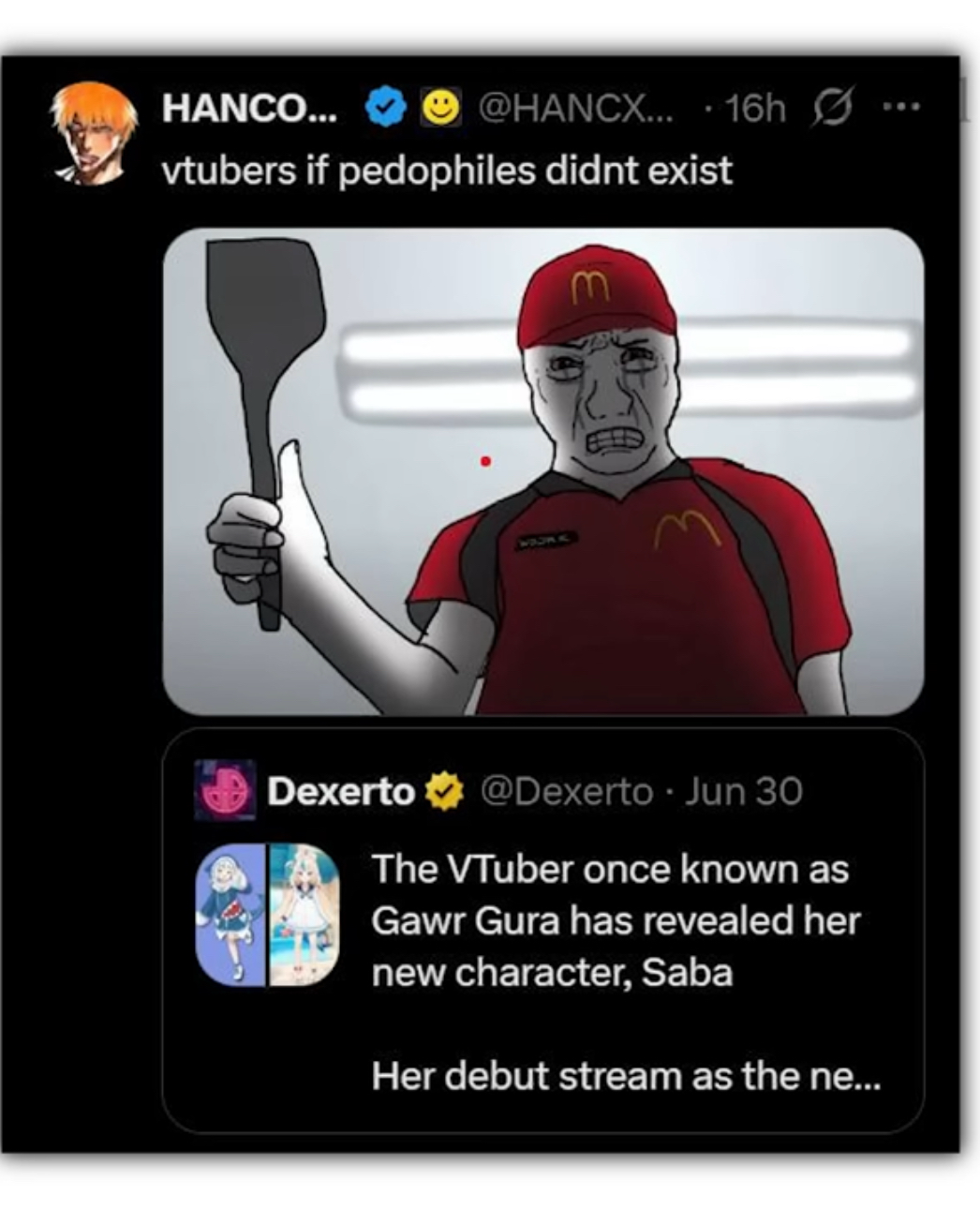Open the Saba character thumbnail half
The width and height of the screenshot is (980, 1209).
point(304,915)
